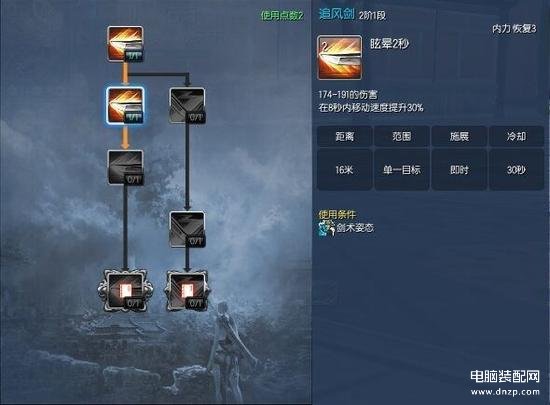Select the top root skill node icon
This screenshot has height=405, width=550.
tap(125, 44)
